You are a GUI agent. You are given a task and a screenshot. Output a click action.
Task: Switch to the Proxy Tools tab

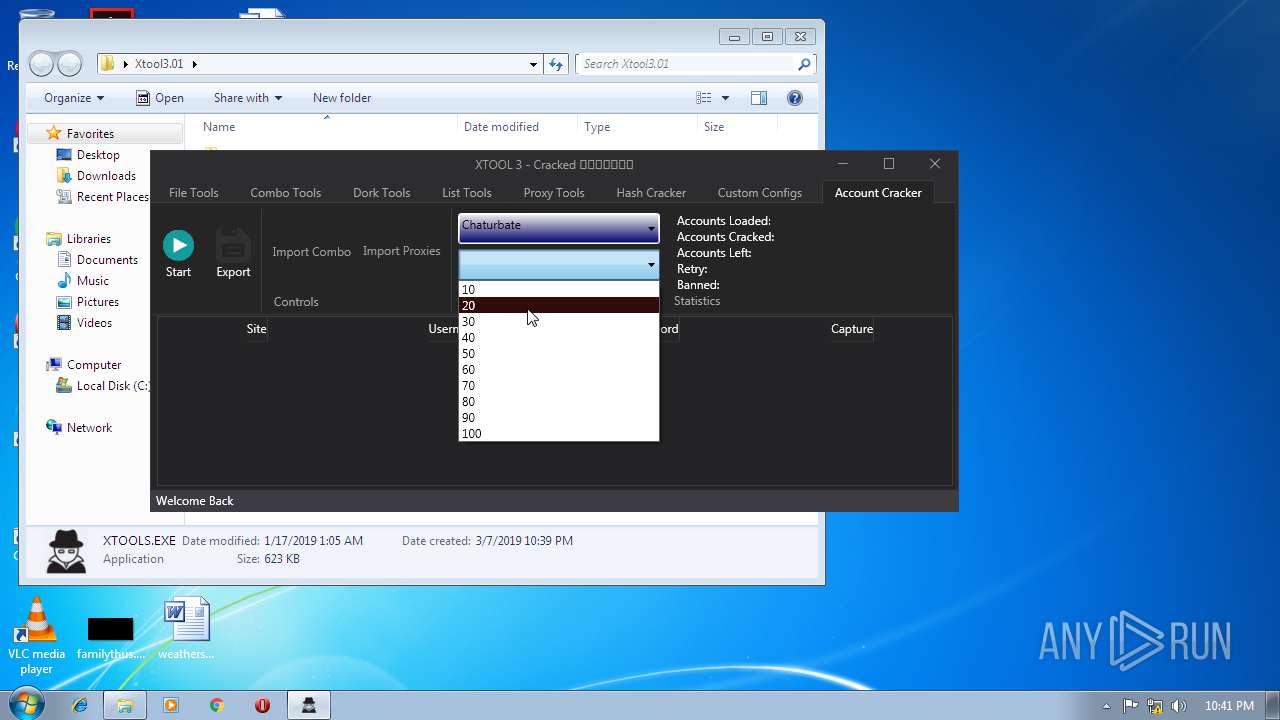point(554,193)
